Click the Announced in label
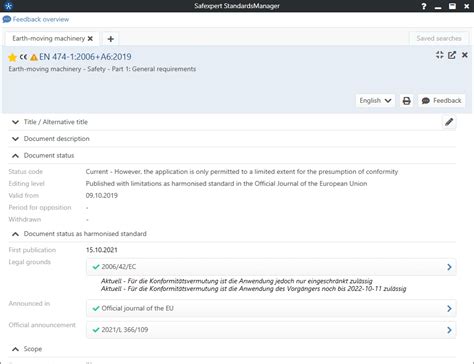The width and height of the screenshot is (474, 364). pyautogui.click(x=29, y=303)
